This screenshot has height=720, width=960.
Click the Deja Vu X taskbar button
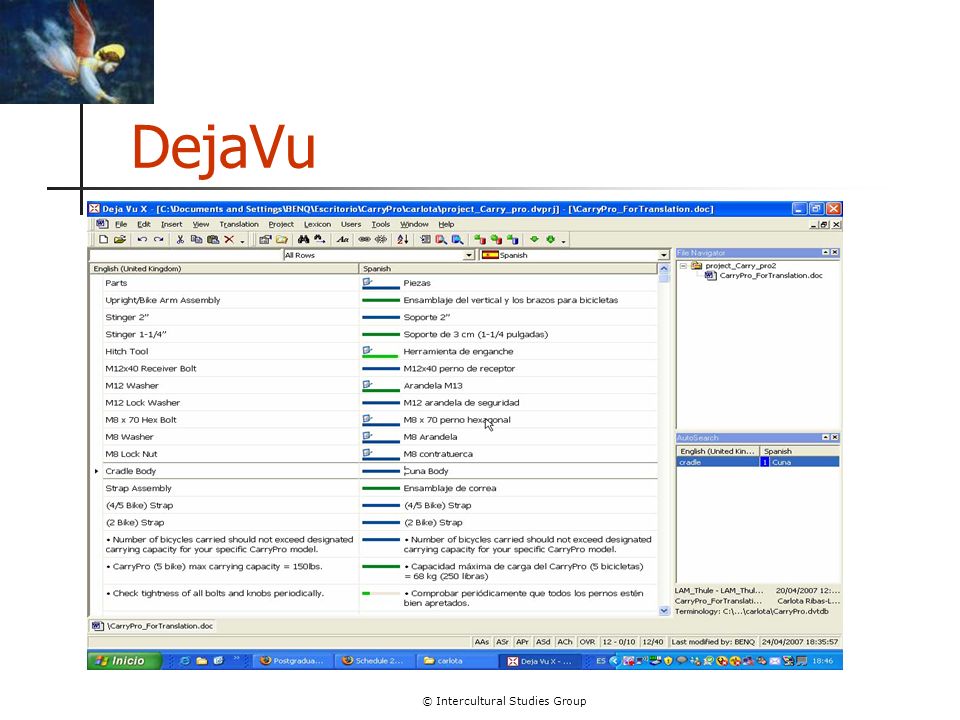pos(540,661)
